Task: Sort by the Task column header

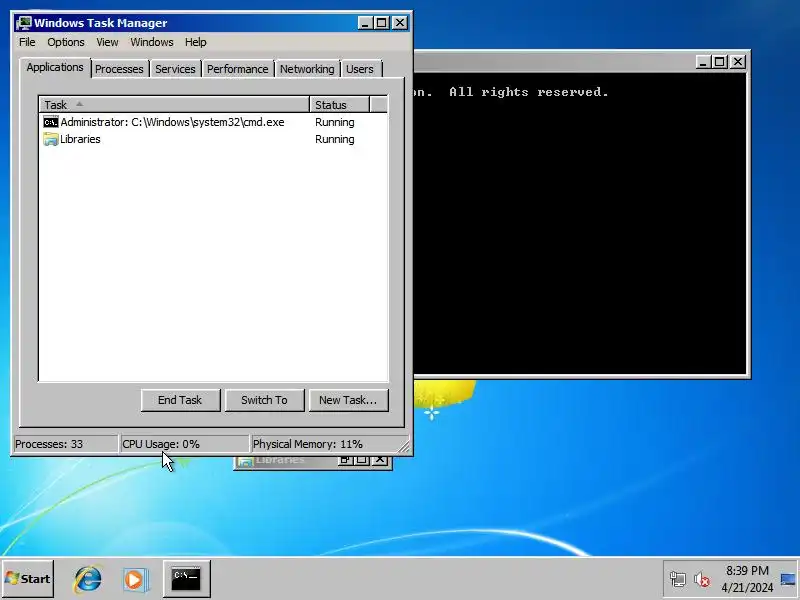Action: point(174,105)
